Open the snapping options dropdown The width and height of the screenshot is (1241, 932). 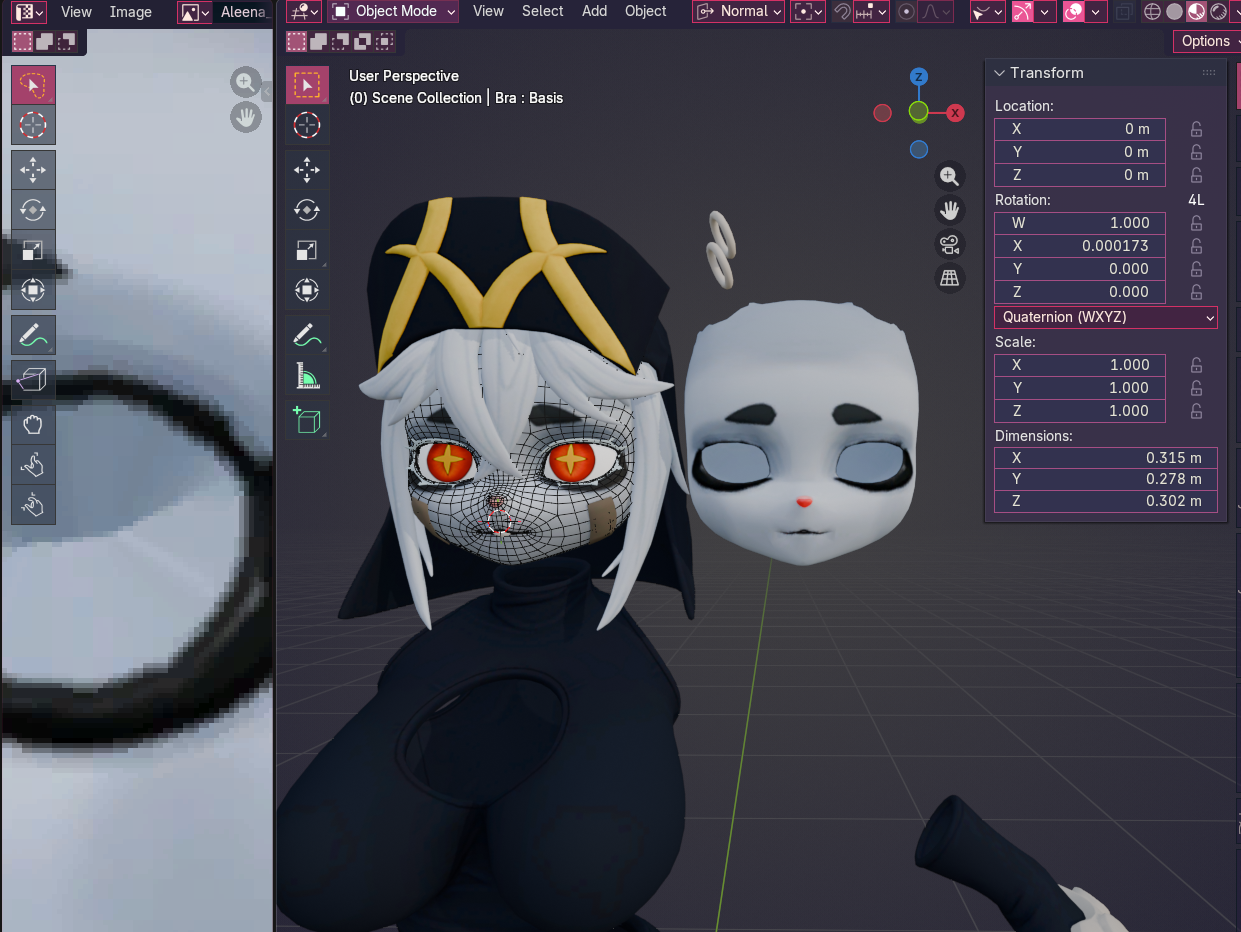click(x=871, y=12)
